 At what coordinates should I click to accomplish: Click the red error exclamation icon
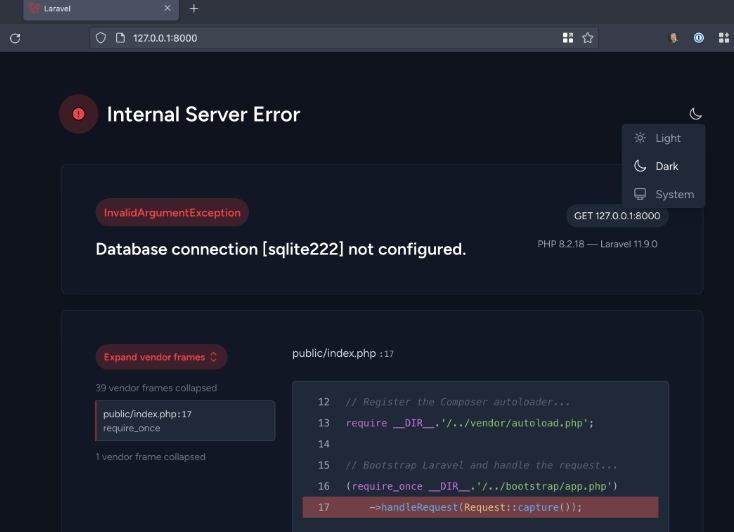(x=79, y=114)
